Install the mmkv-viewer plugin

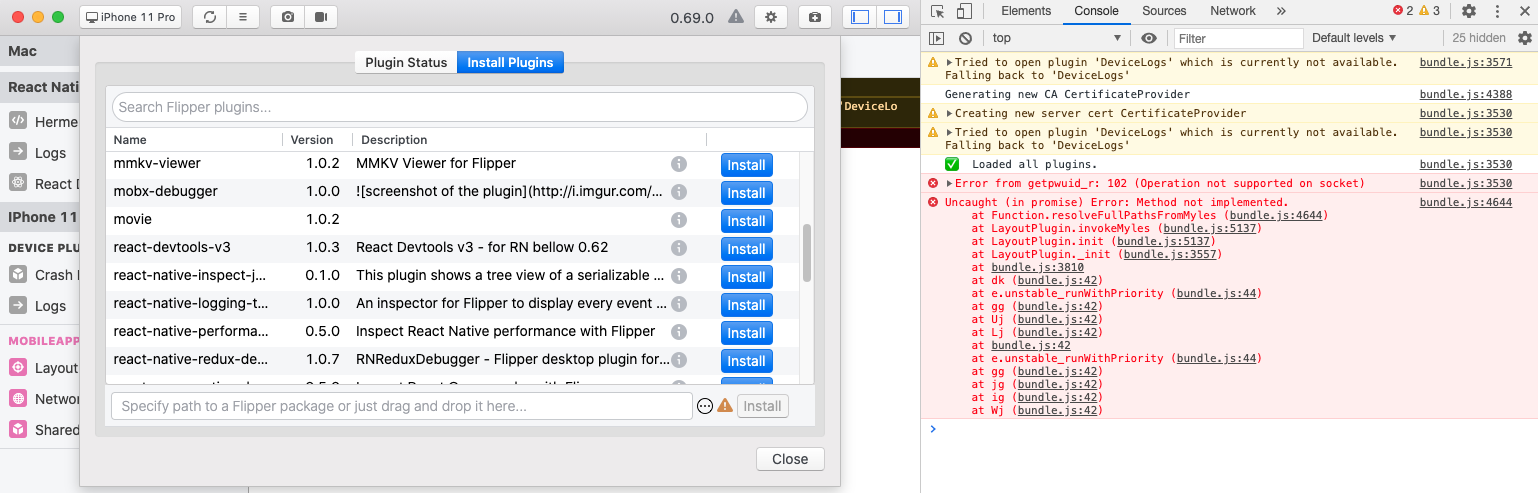(746, 165)
